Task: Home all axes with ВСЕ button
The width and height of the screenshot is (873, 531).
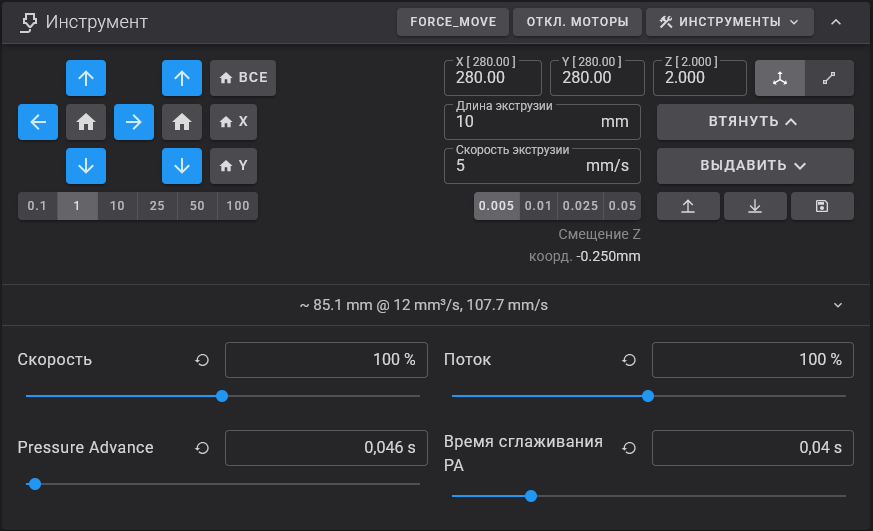Action: [x=243, y=78]
